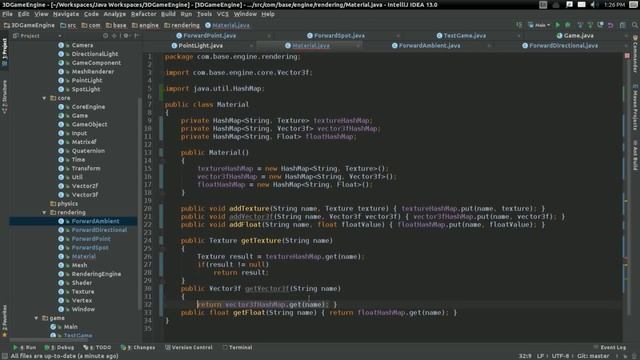Collapse the rendering package folder
The image size is (640, 360).
[x=44, y=213]
